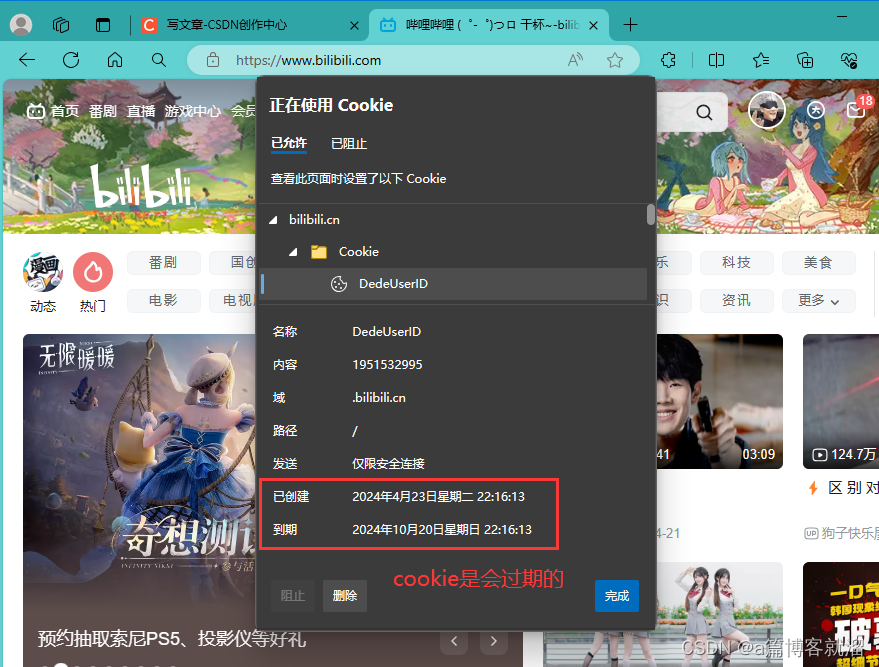Click the cookie content value 1951532995
The width and height of the screenshot is (879, 667).
tap(387, 365)
